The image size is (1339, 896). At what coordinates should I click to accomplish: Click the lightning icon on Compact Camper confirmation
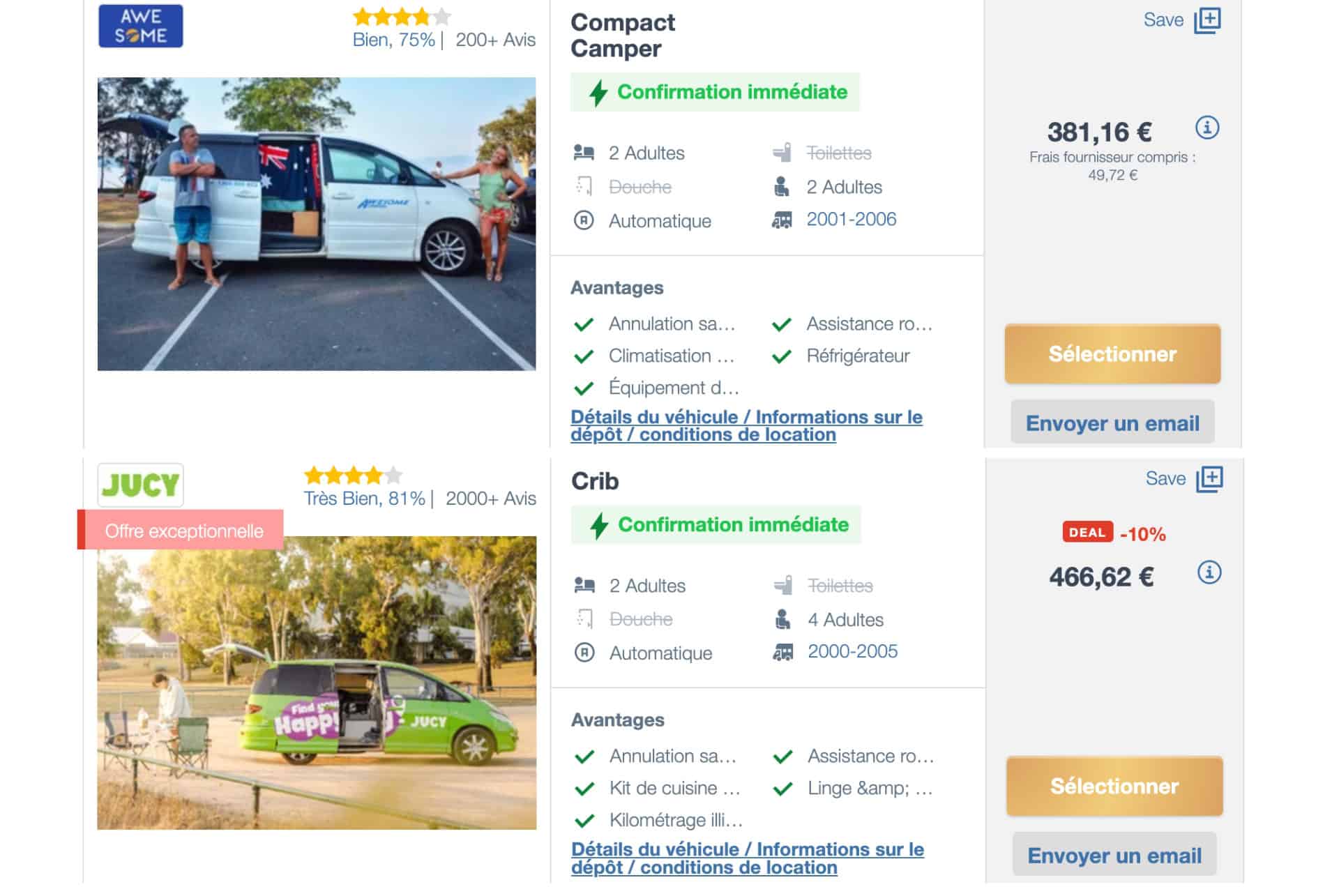[x=598, y=93]
